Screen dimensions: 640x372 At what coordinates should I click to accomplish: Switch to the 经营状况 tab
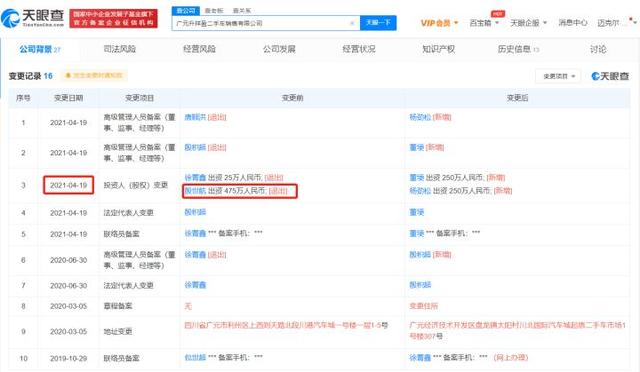coord(359,49)
